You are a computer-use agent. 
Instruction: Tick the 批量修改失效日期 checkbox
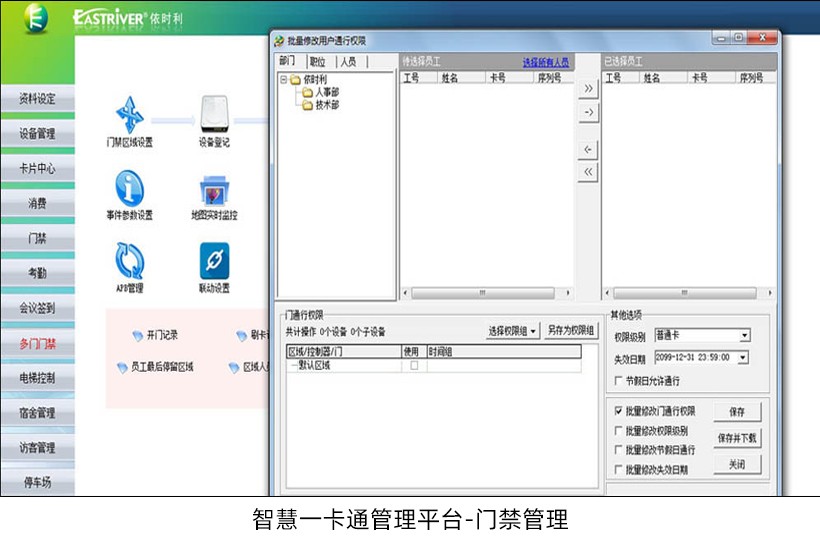coord(618,469)
